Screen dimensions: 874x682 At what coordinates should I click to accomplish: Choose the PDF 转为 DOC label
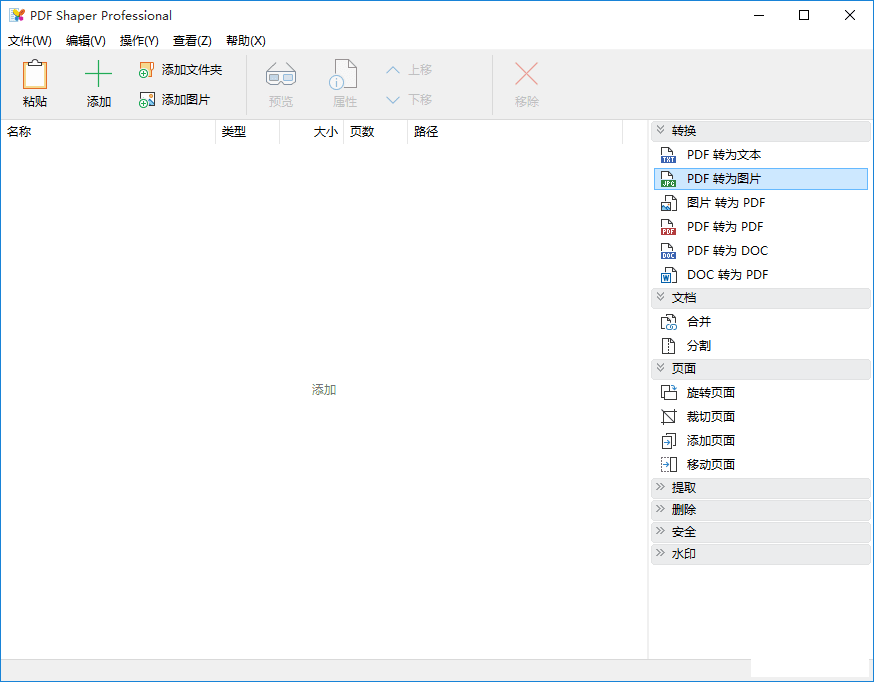tap(727, 251)
